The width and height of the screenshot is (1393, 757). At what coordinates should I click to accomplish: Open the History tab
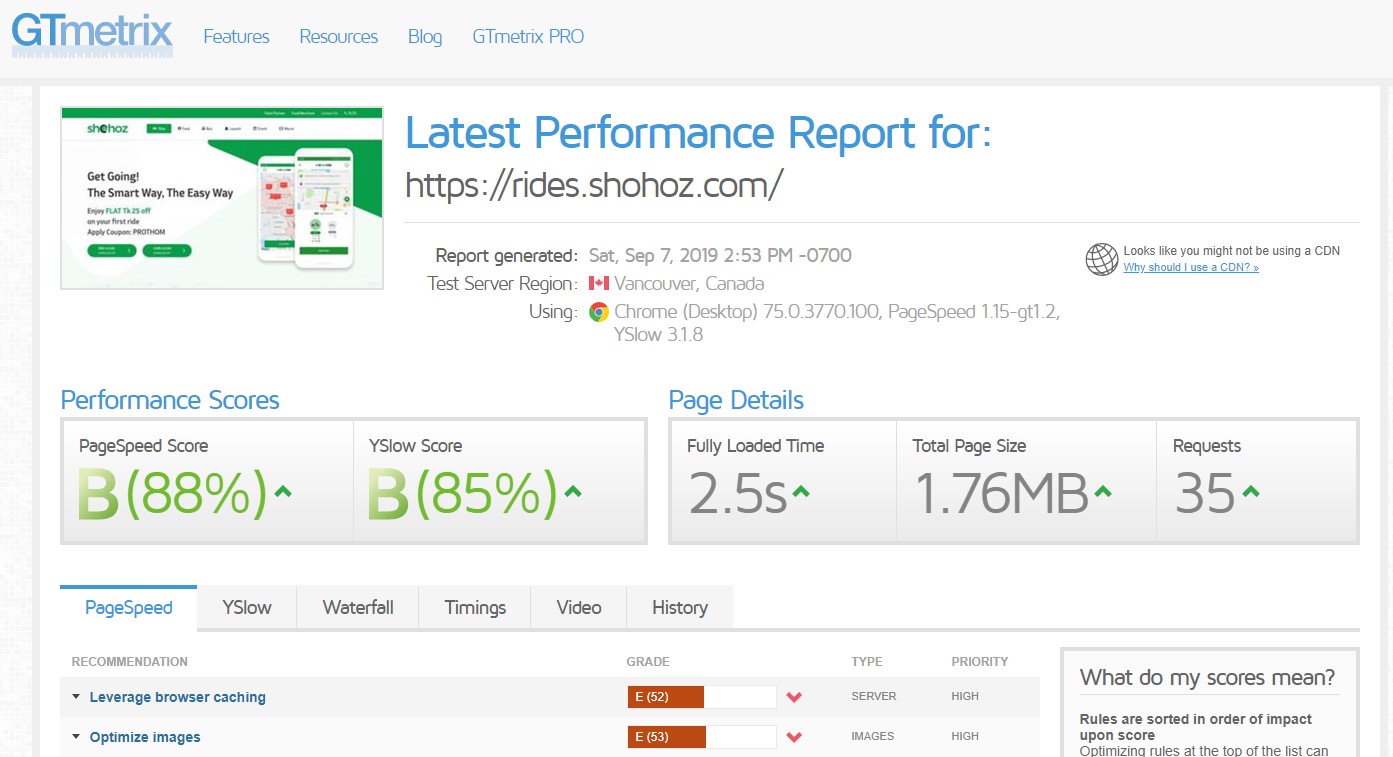(x=680, y=607)
